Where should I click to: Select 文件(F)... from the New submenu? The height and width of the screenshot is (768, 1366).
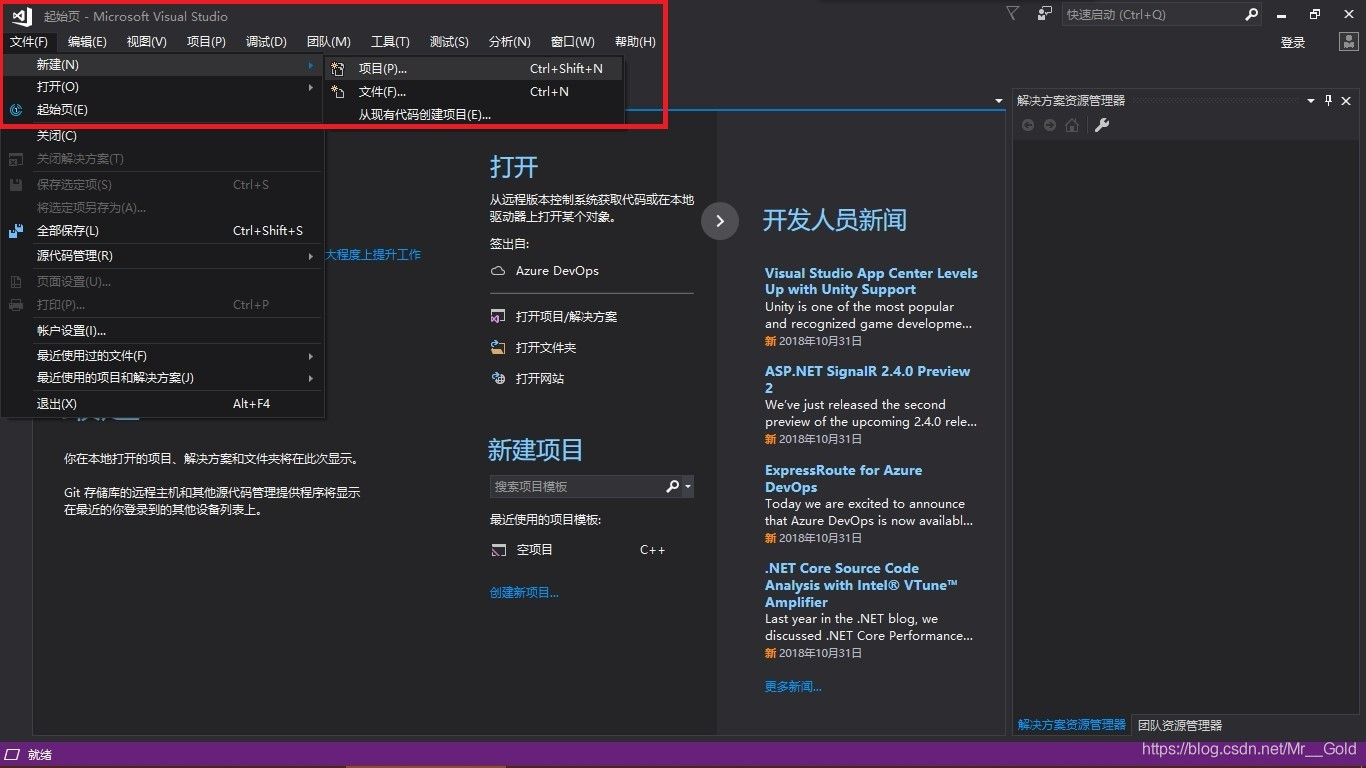472,92
